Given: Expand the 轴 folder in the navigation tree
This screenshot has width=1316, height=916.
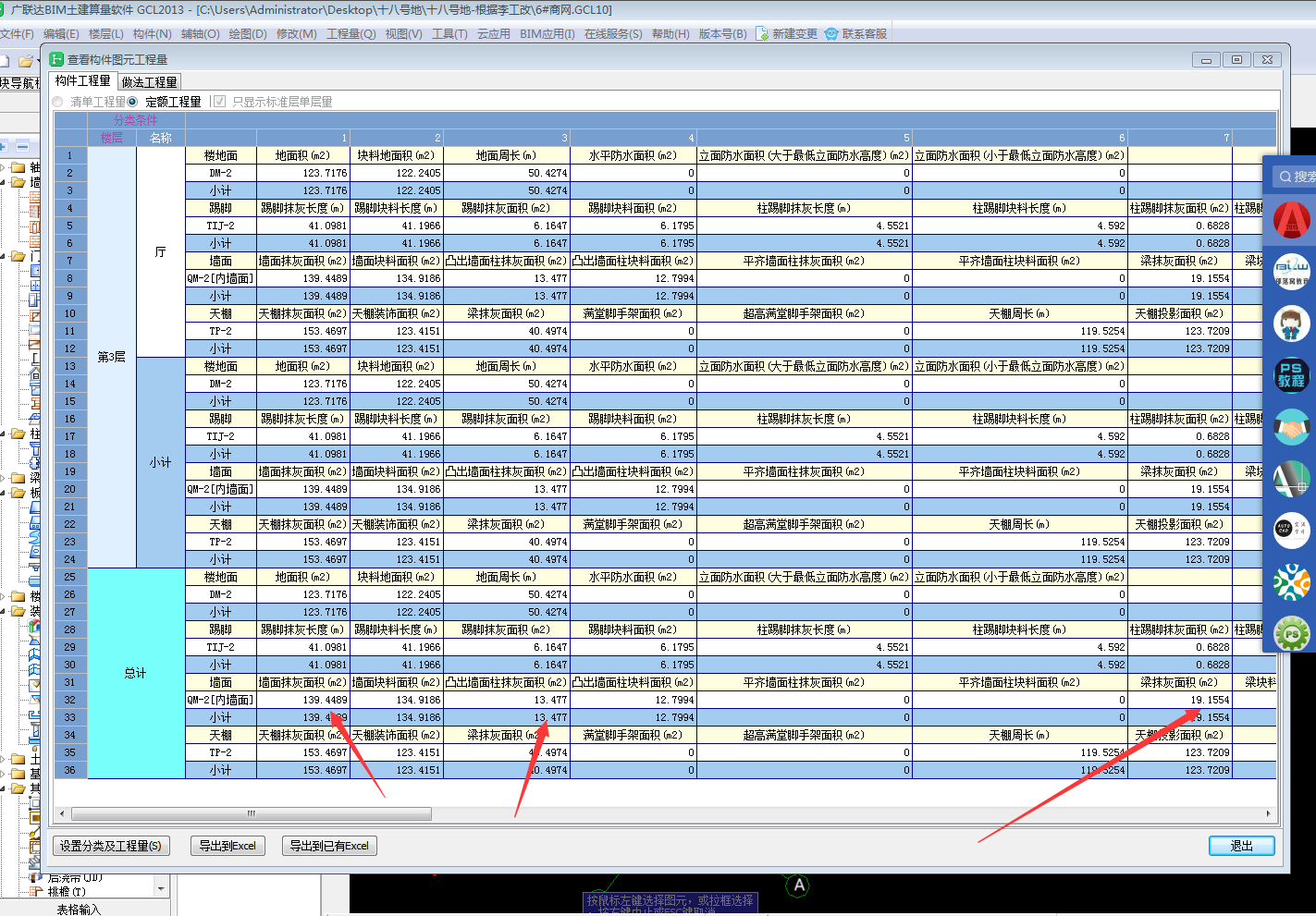Looking at the screenshot, I should (3, 167).
